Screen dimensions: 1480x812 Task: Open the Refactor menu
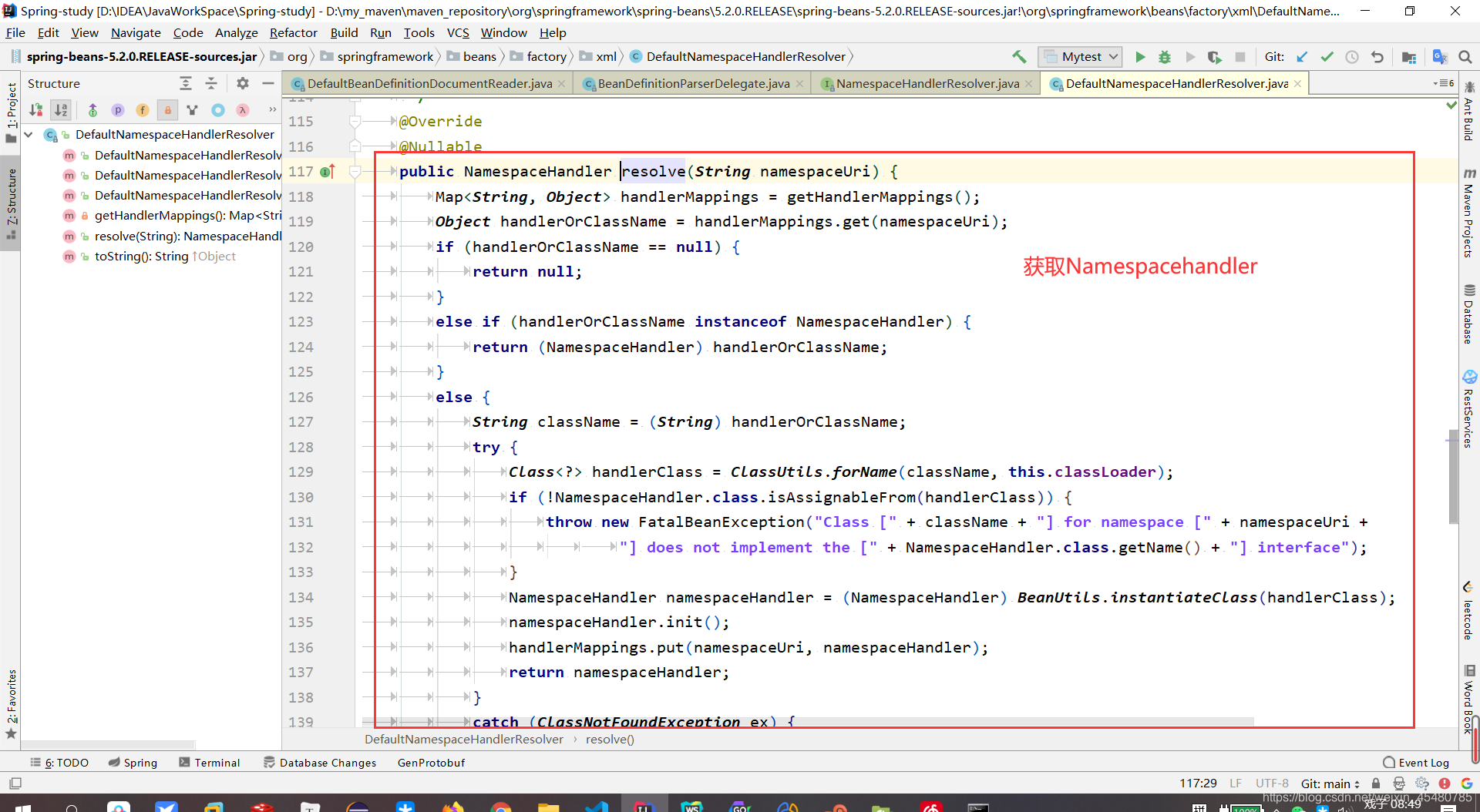[x=293, y=32]
